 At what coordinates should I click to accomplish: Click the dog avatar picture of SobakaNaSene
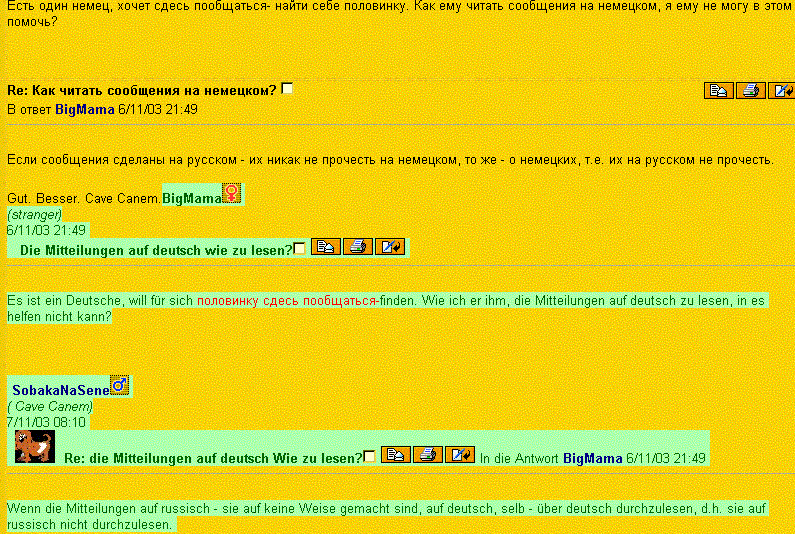coord(35,446)
